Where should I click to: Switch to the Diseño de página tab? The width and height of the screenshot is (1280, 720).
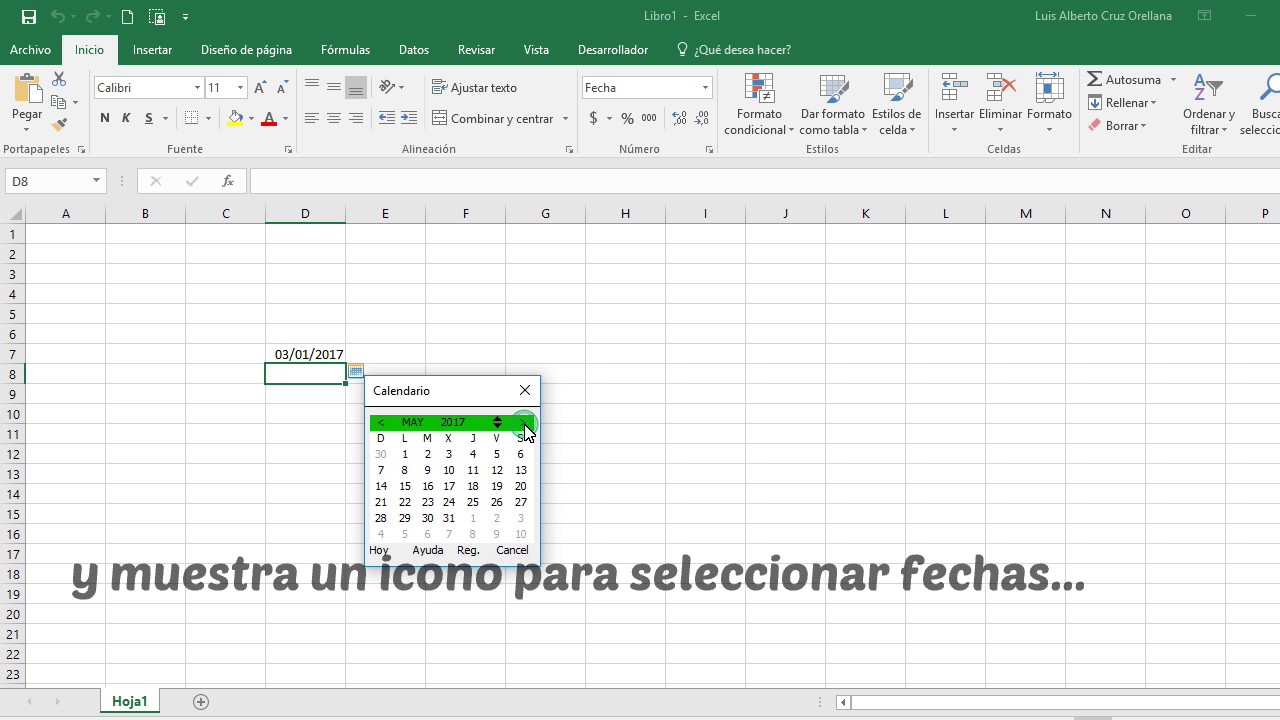click(246, 50)
